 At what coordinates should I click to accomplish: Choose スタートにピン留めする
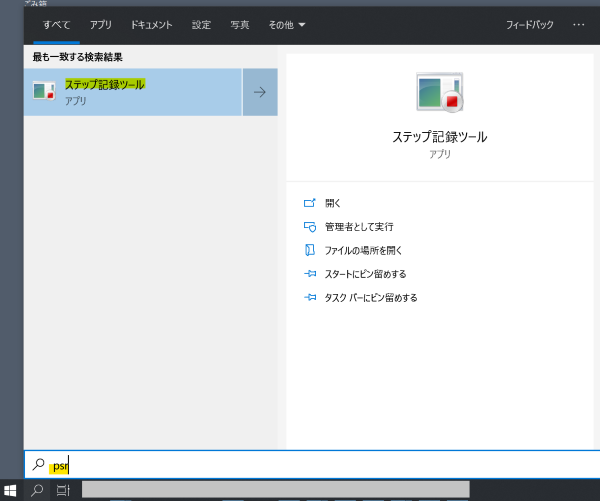tap(365, 274)
